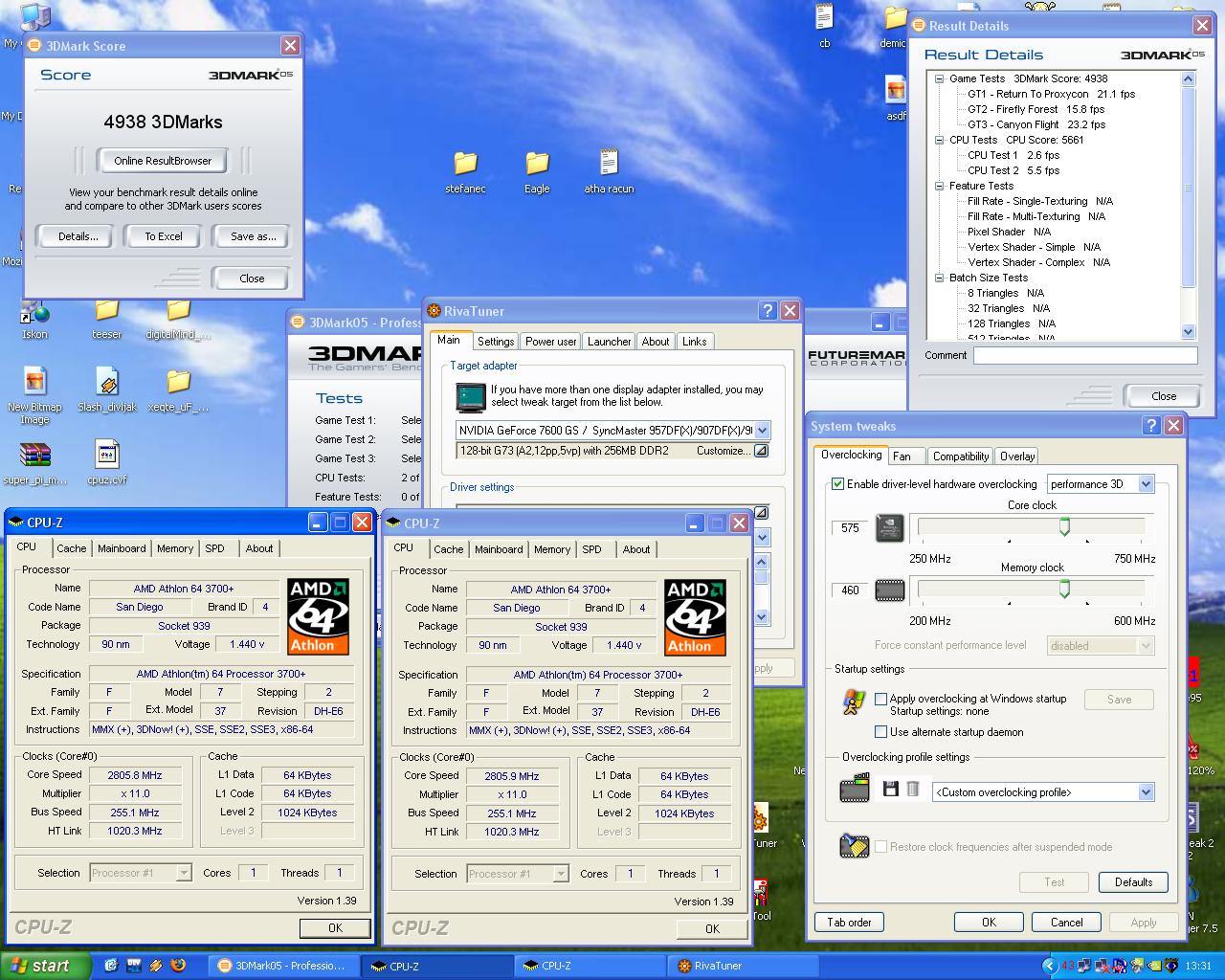The image size is (1225, 980).
Task: Click OK in the left CPU-Z window
Action: 335,927
